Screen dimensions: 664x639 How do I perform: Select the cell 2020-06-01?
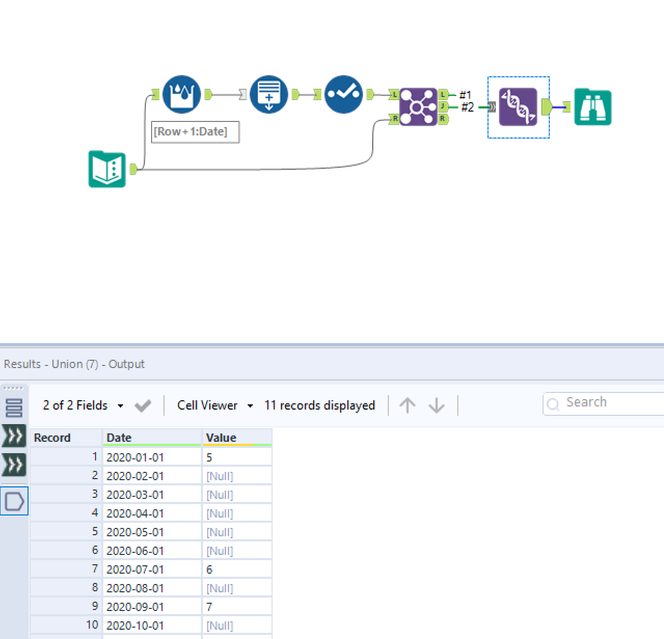pyautogui.click(x=152, y=550)
